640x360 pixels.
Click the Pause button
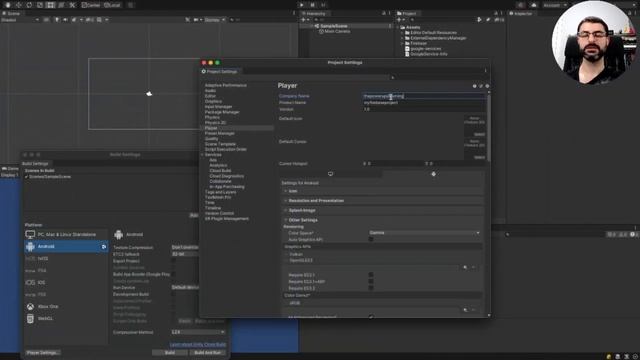(312, 5)
